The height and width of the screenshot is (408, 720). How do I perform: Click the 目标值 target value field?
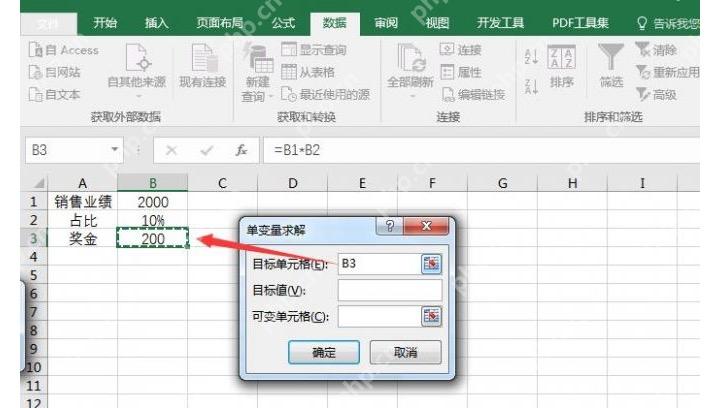(x=390, y=290)
